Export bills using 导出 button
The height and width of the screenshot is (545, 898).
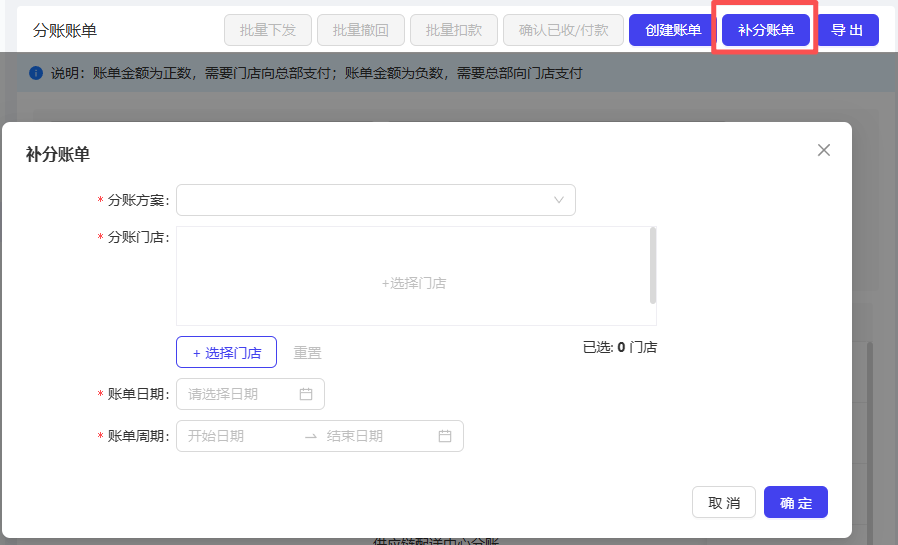(847, 30)
